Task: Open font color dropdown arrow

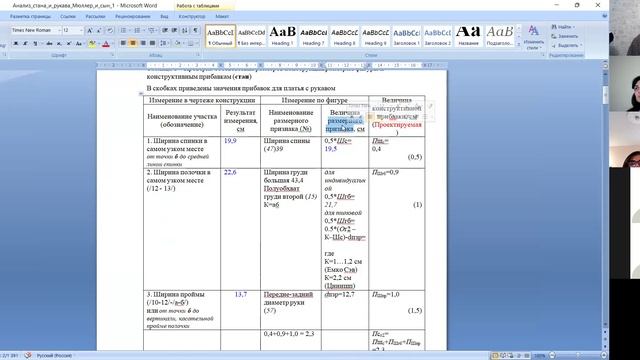Action: (113, 43)
